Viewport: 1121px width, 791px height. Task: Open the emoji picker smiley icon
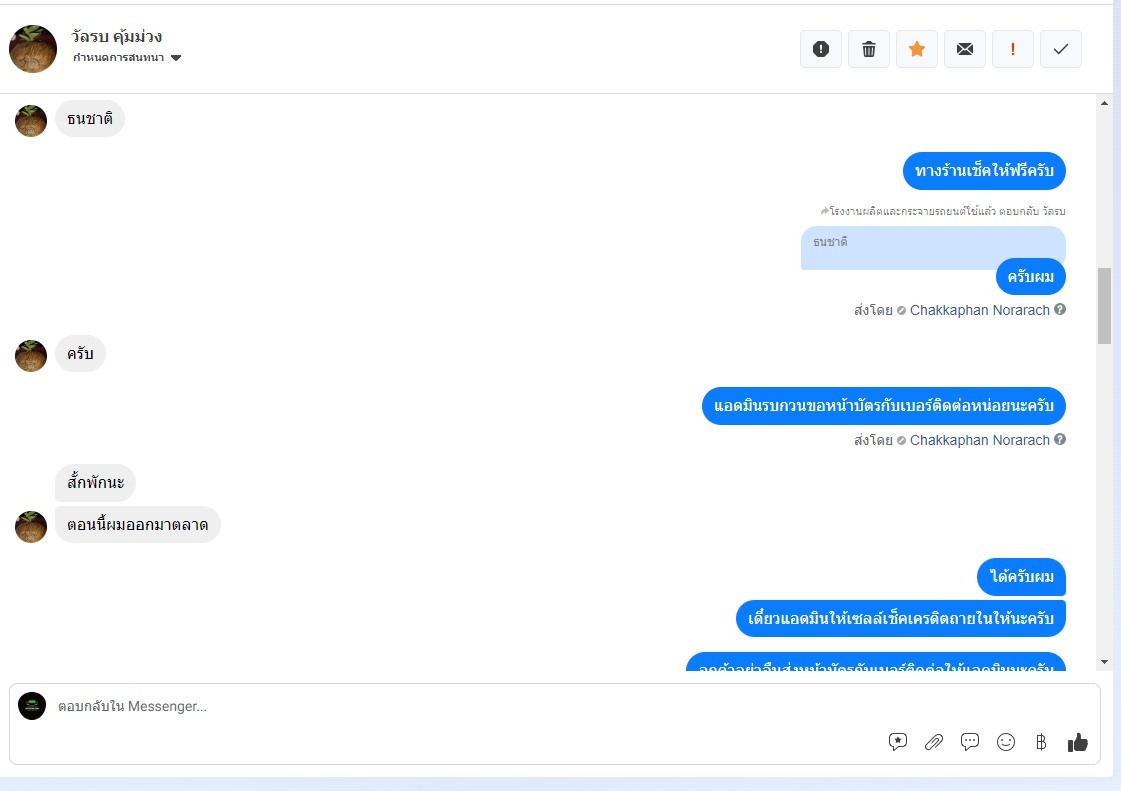pos(1006,742)
